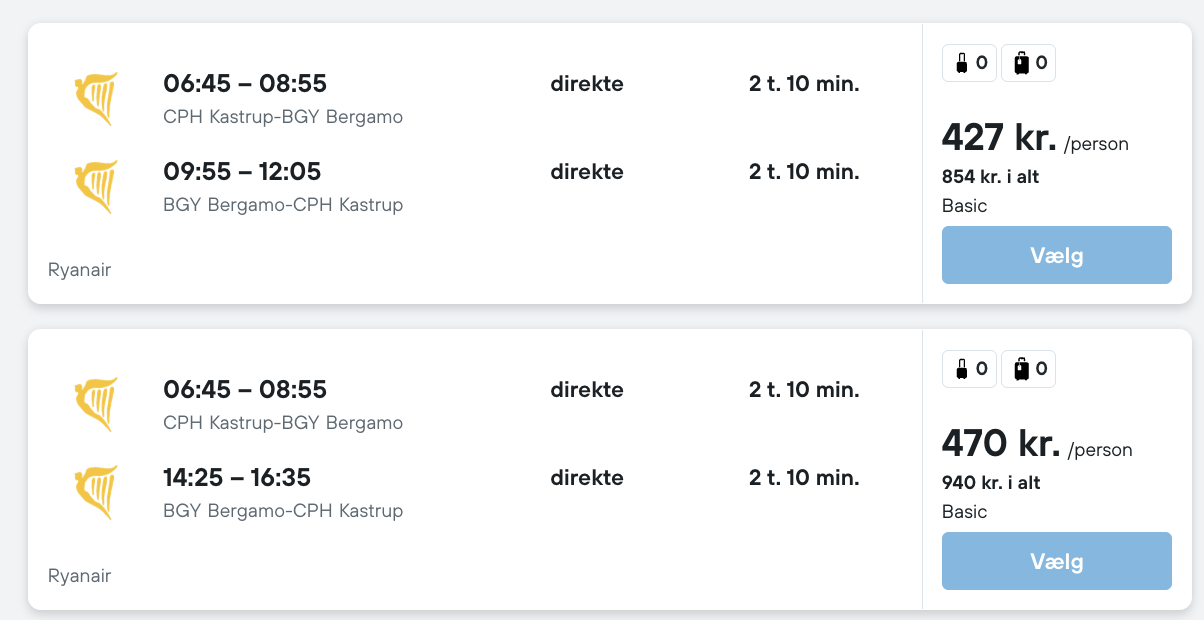1204x620 pixels.
Task: Click checked luggage icon in 427 kr. offer
Action: click(x=1021, y=64)
